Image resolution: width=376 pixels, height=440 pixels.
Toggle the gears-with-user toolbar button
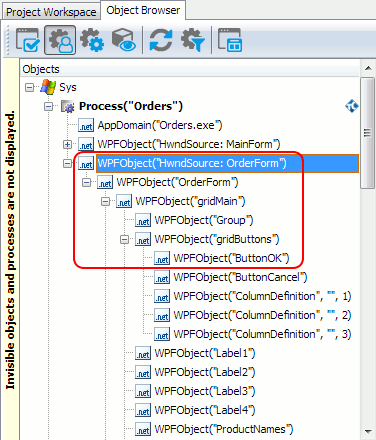click(60, 40)
